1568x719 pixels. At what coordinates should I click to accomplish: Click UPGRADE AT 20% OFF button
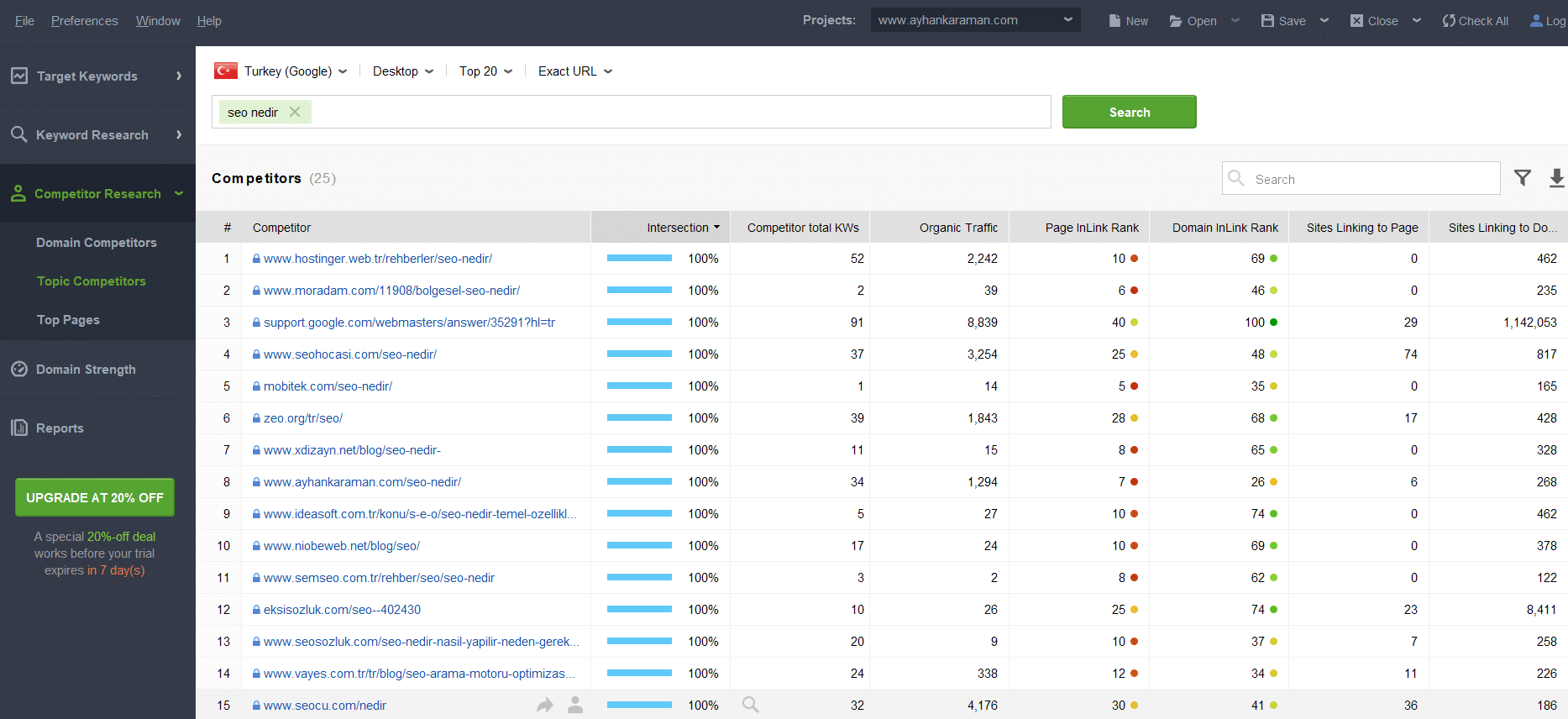click(95, 497)
